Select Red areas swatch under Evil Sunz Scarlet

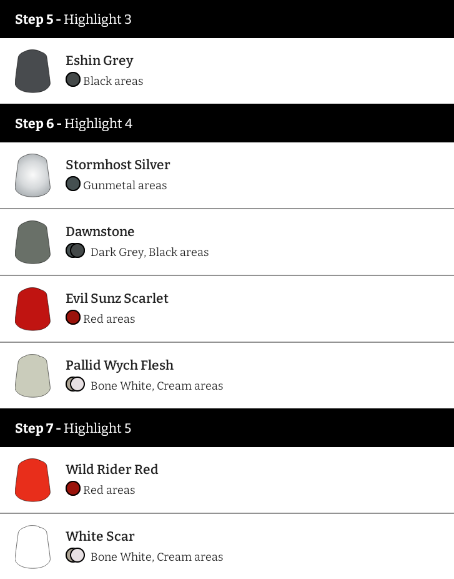[73, 318]
